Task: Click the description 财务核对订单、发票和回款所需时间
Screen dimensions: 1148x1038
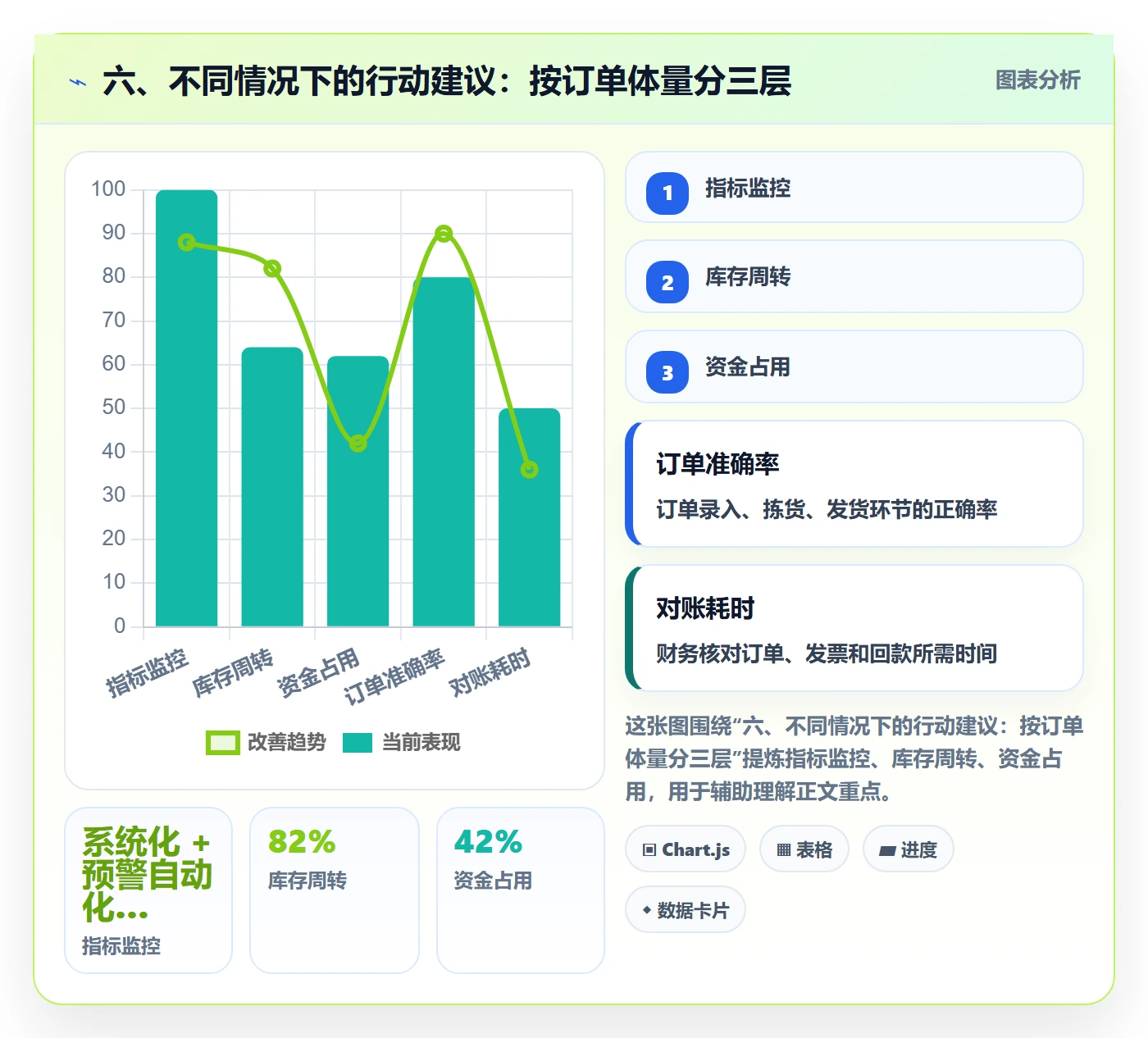Action: tap(827, 654)
